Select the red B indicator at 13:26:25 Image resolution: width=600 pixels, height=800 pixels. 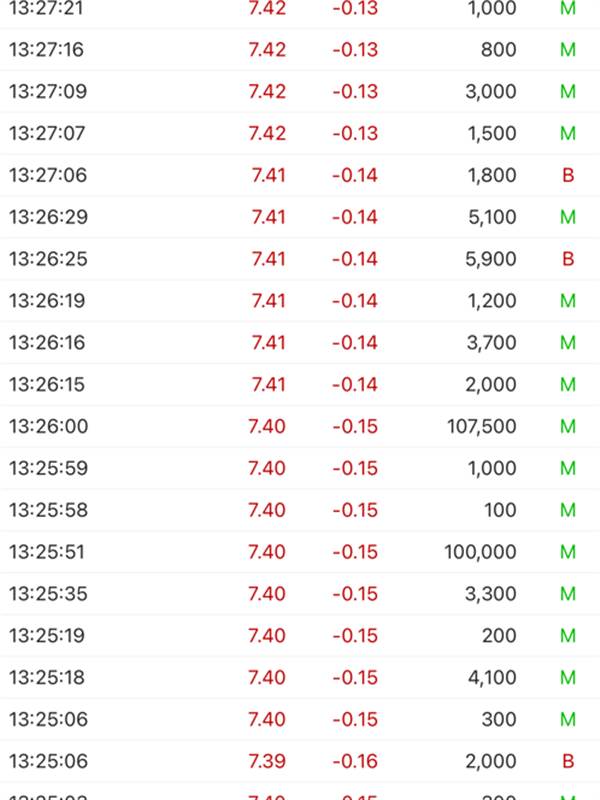[x=568, y=259]
